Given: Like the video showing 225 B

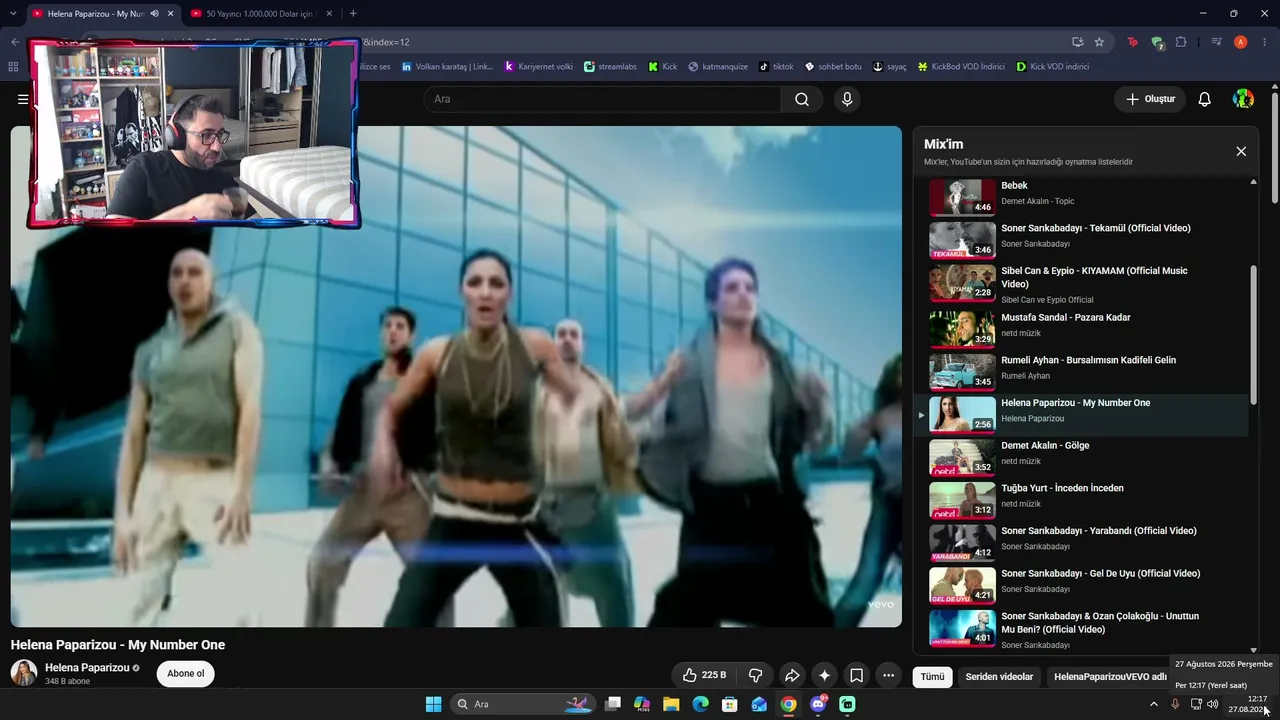Looking at the screenshot, I should click(704, 675).
